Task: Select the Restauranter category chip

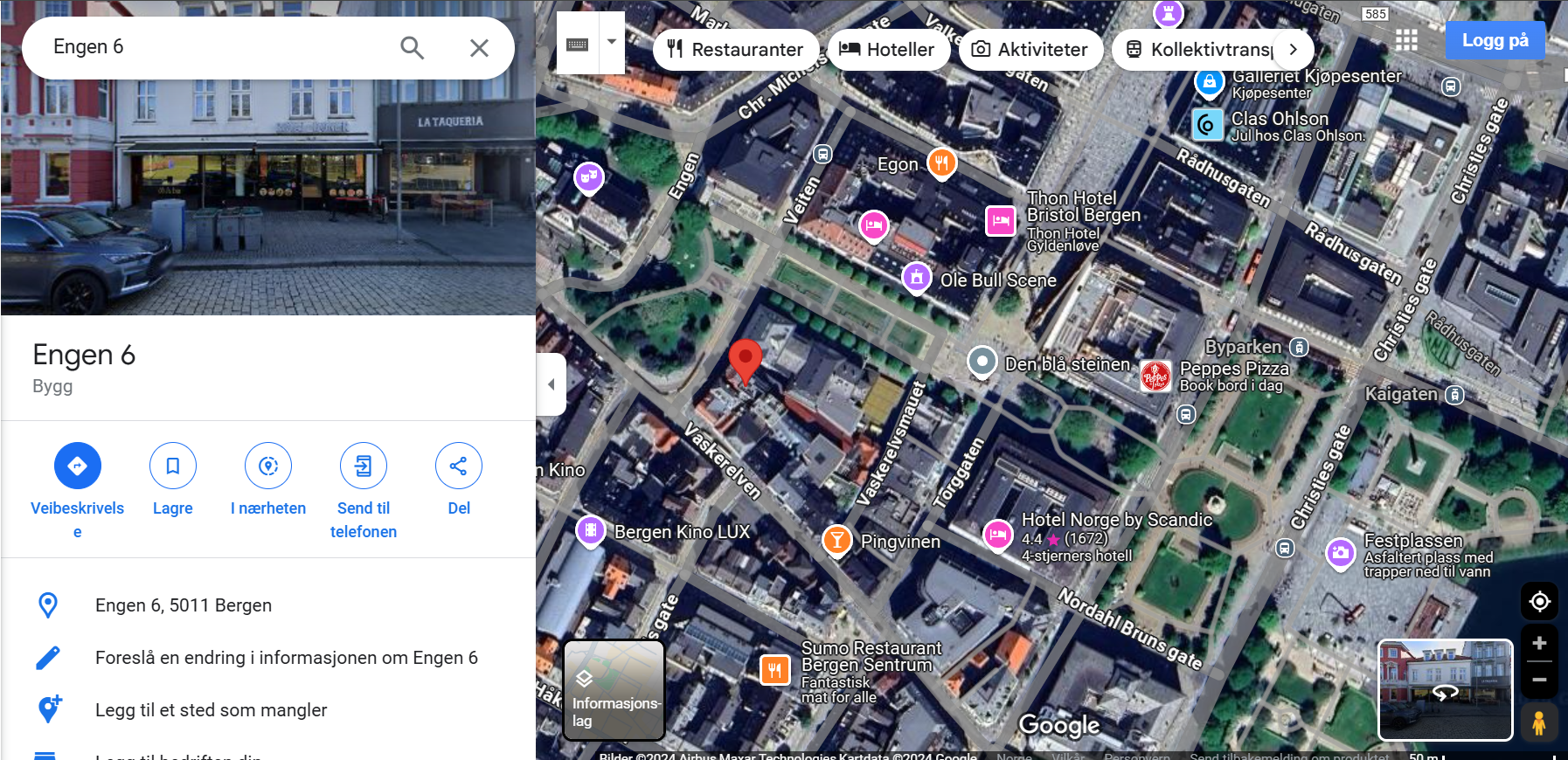Action: 735,50
